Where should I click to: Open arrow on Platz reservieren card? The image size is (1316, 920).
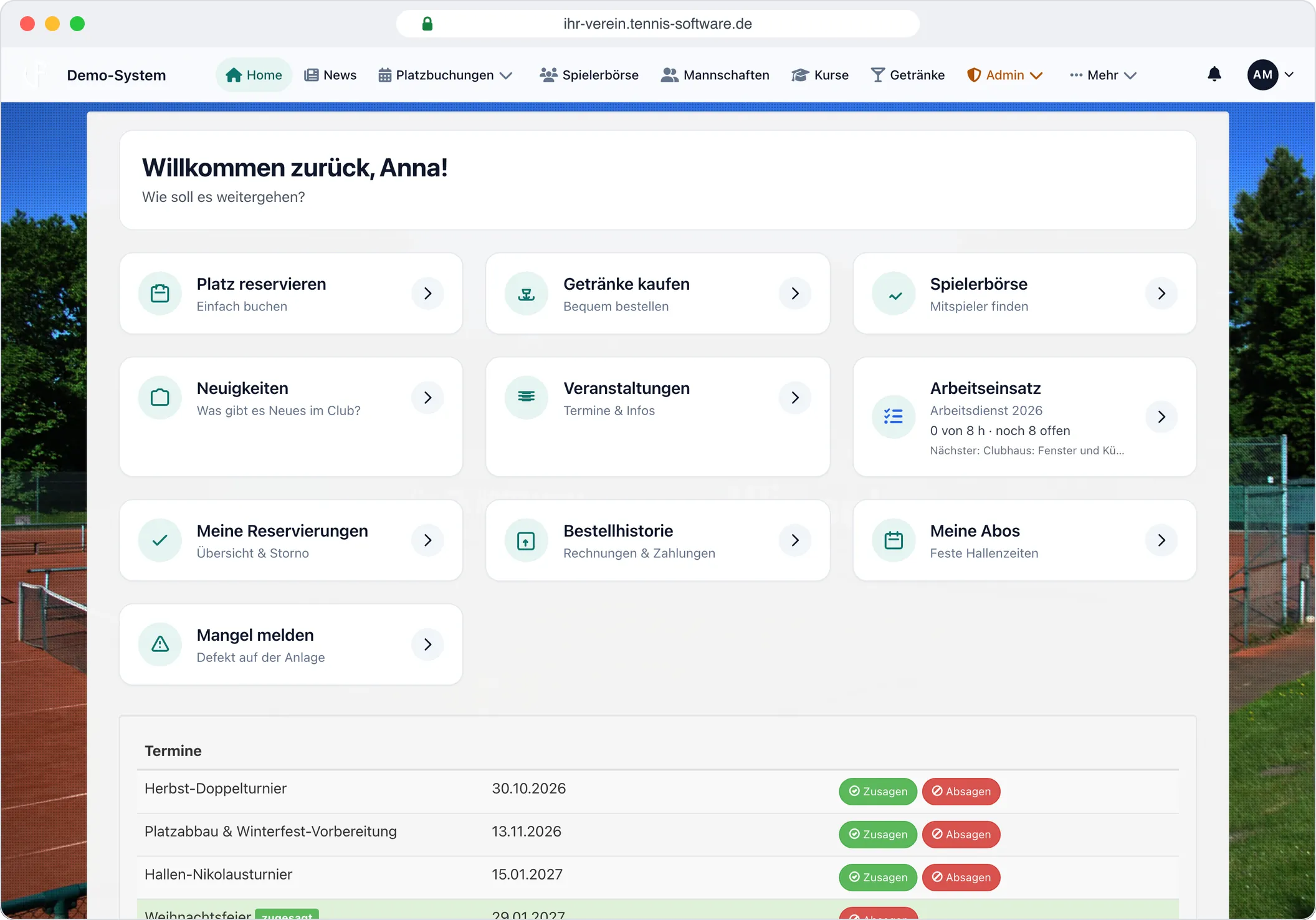[x=428, y=294]
